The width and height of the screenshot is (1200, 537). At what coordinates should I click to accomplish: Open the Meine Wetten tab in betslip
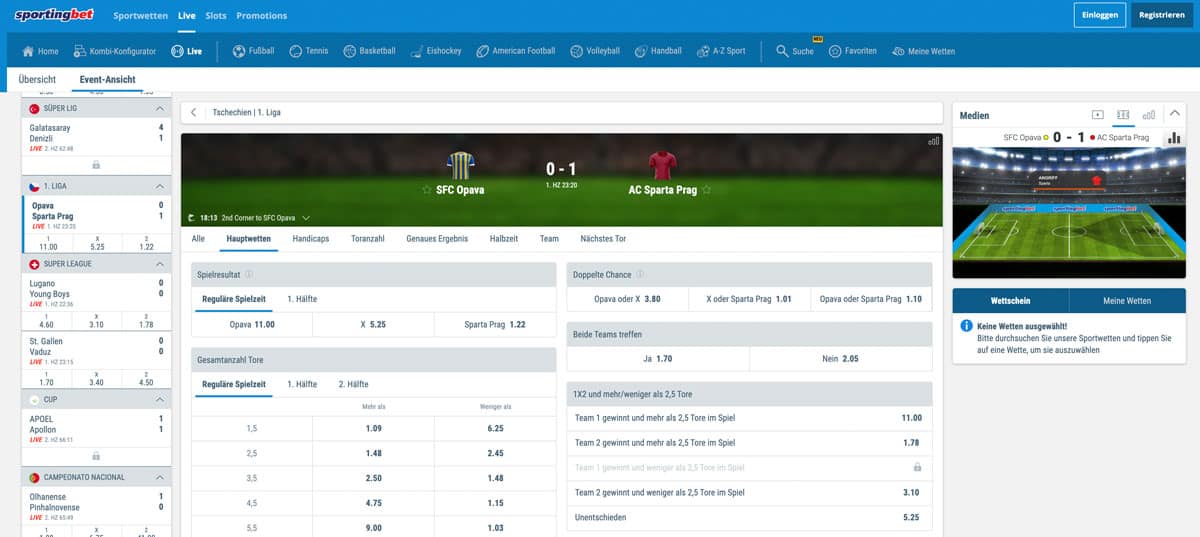(x=1127, y=300)
